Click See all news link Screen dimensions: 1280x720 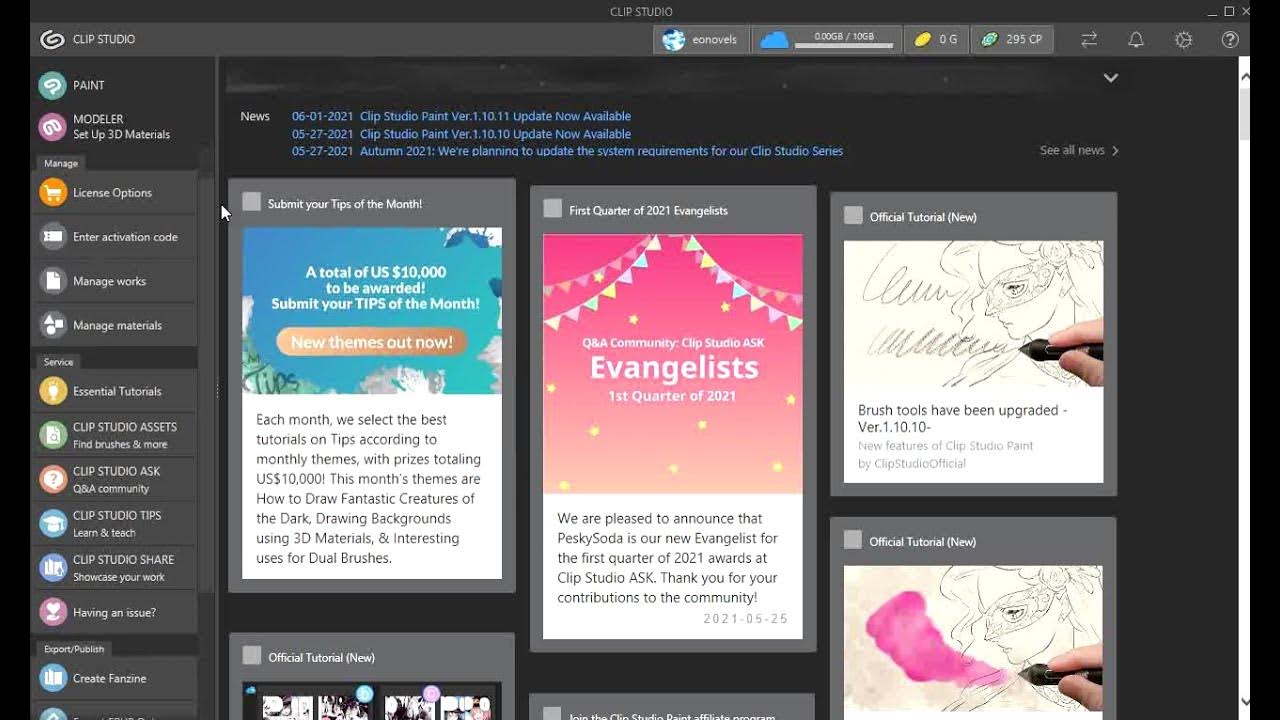tap(1072, 150)
